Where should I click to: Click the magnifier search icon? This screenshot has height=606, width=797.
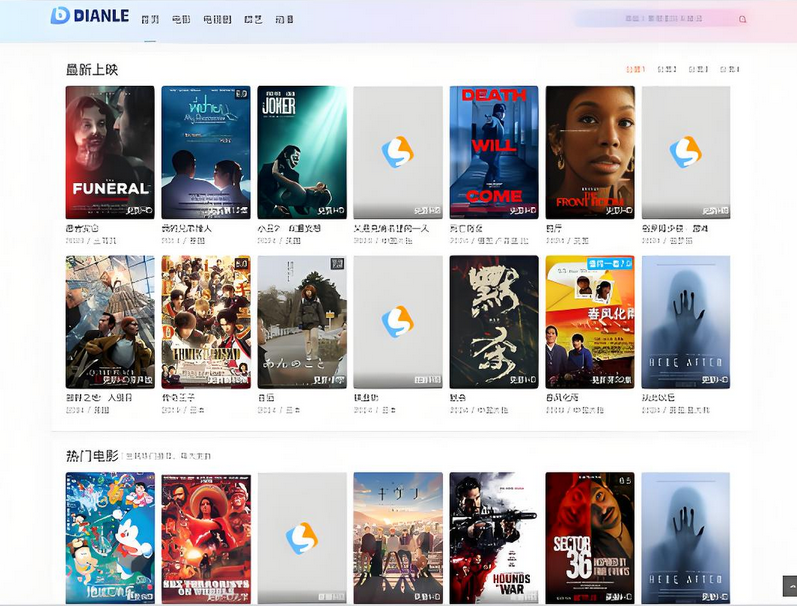coord(742,19)
